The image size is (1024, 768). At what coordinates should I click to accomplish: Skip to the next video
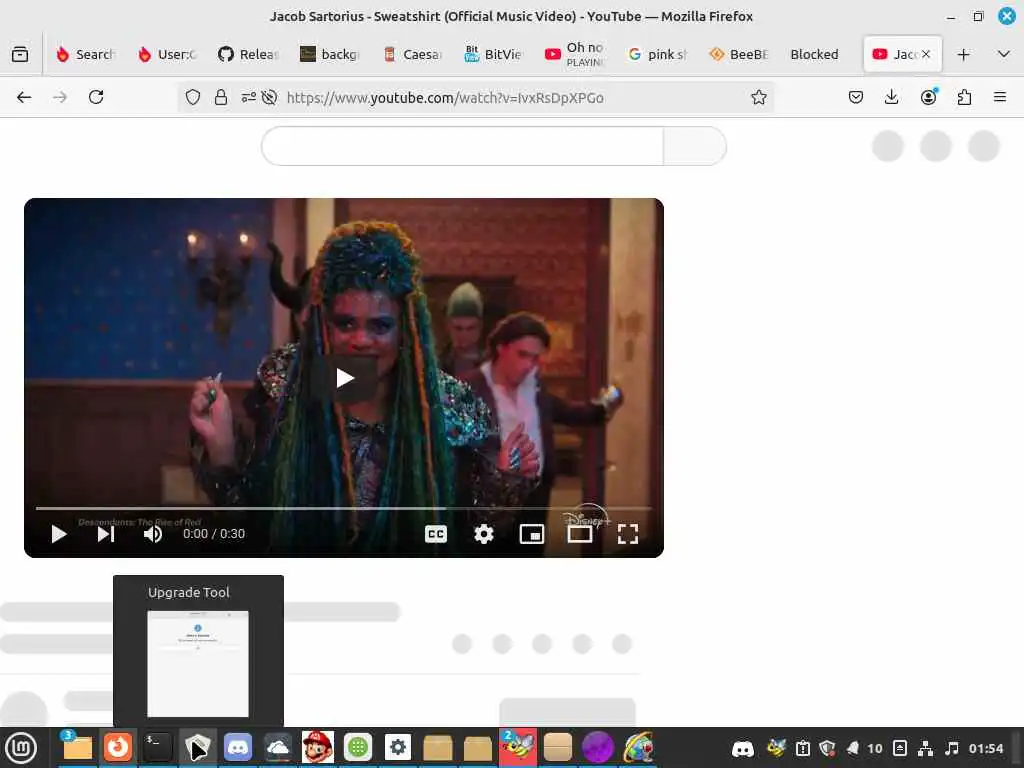(x=106, y=534)
